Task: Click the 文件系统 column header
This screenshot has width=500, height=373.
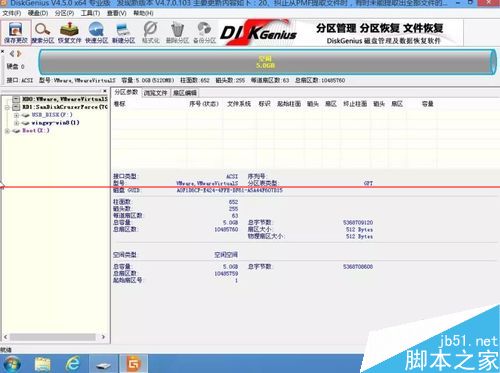Action: point(239,104)
